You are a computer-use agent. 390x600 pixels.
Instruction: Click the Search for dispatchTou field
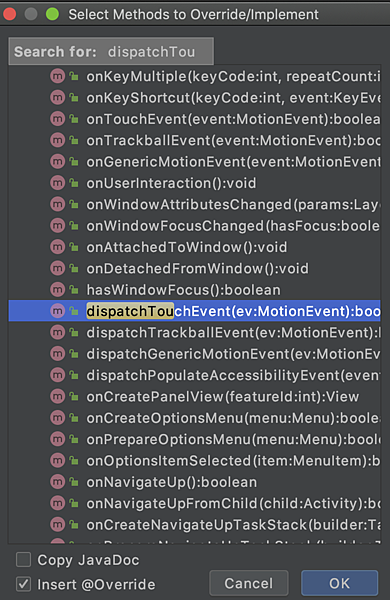pos(111,51)
